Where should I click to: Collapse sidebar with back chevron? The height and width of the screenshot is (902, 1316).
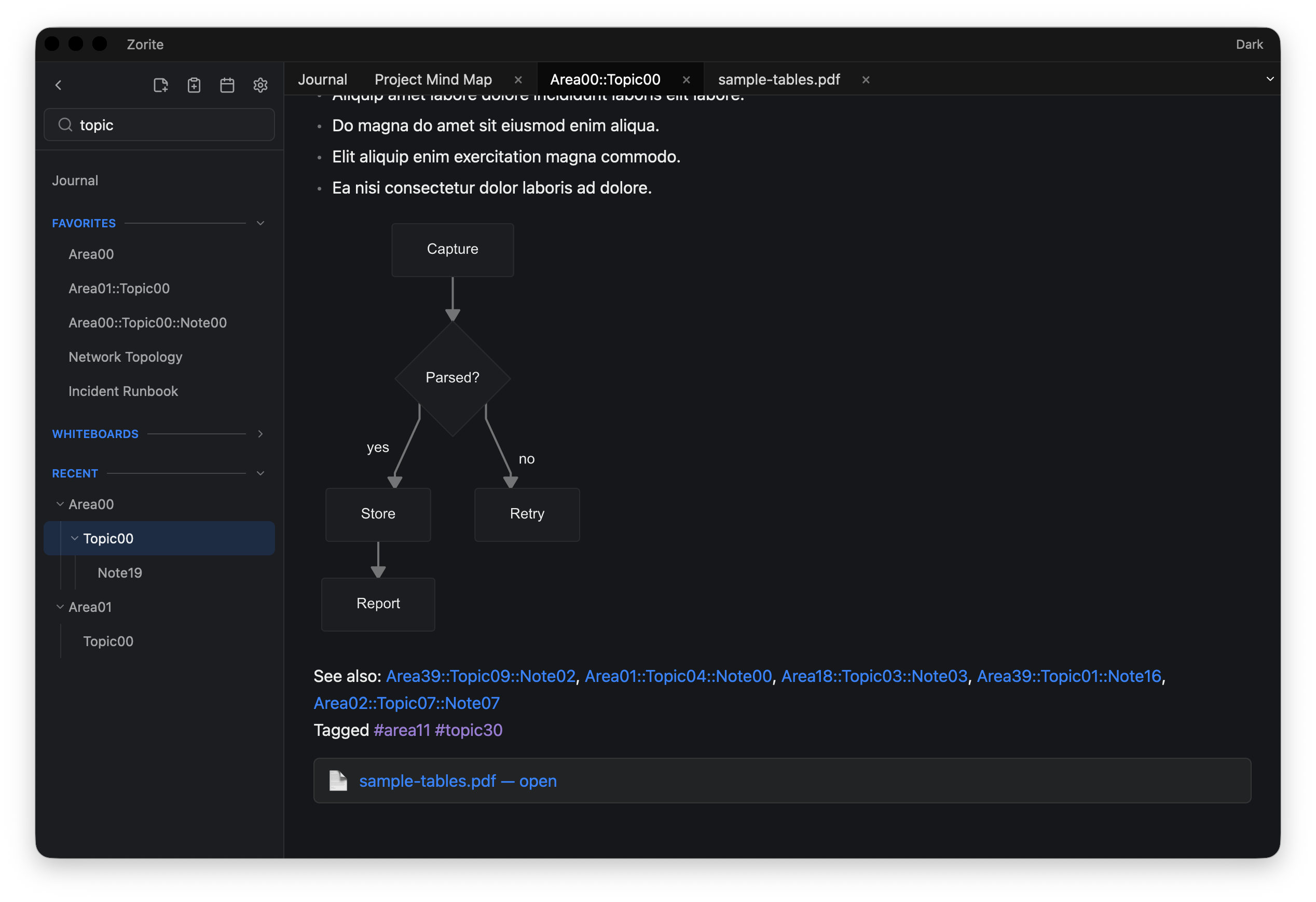[x=58, y=85]
